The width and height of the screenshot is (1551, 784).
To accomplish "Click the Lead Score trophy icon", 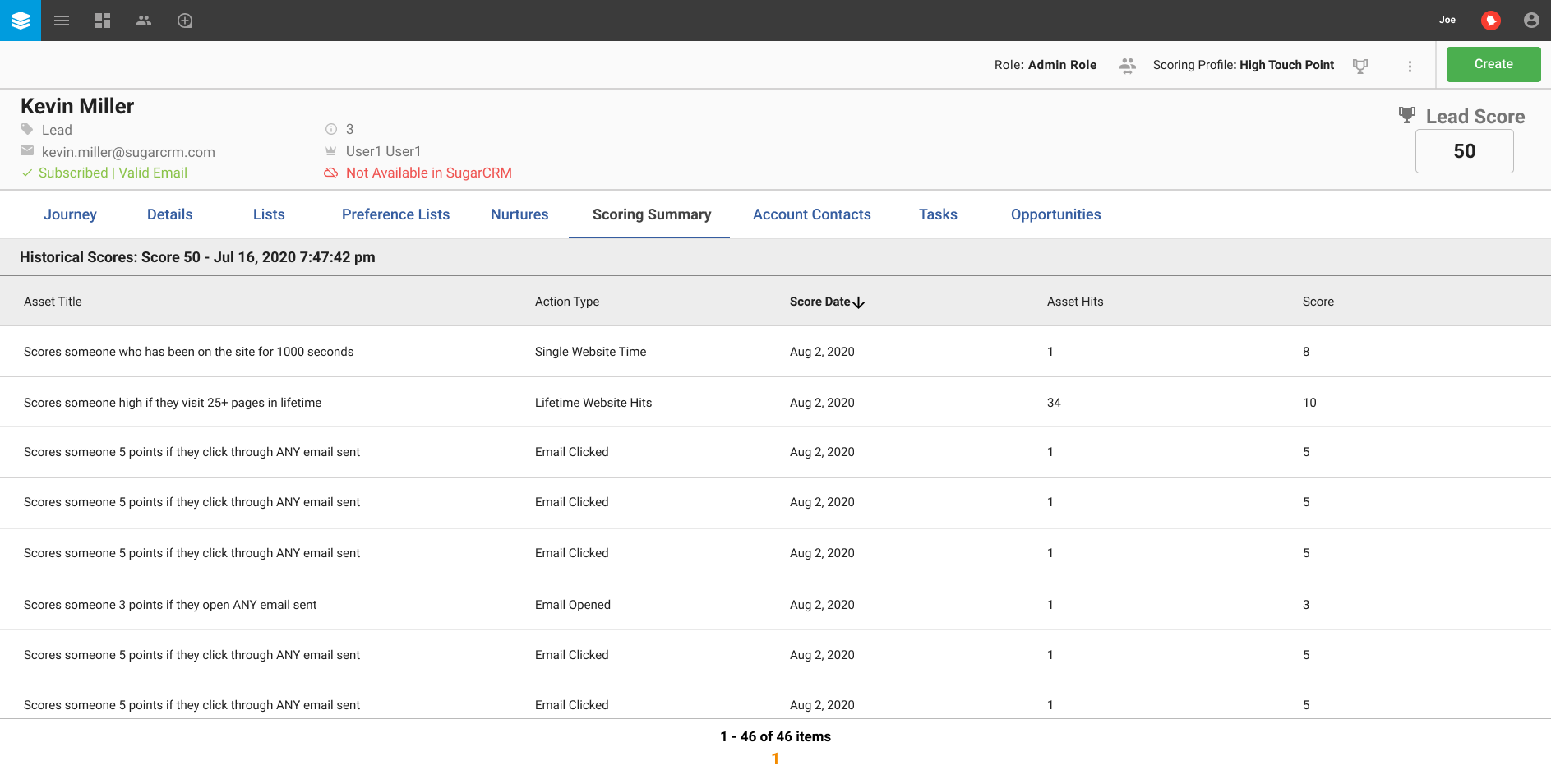I will (x=1407, y=115).
